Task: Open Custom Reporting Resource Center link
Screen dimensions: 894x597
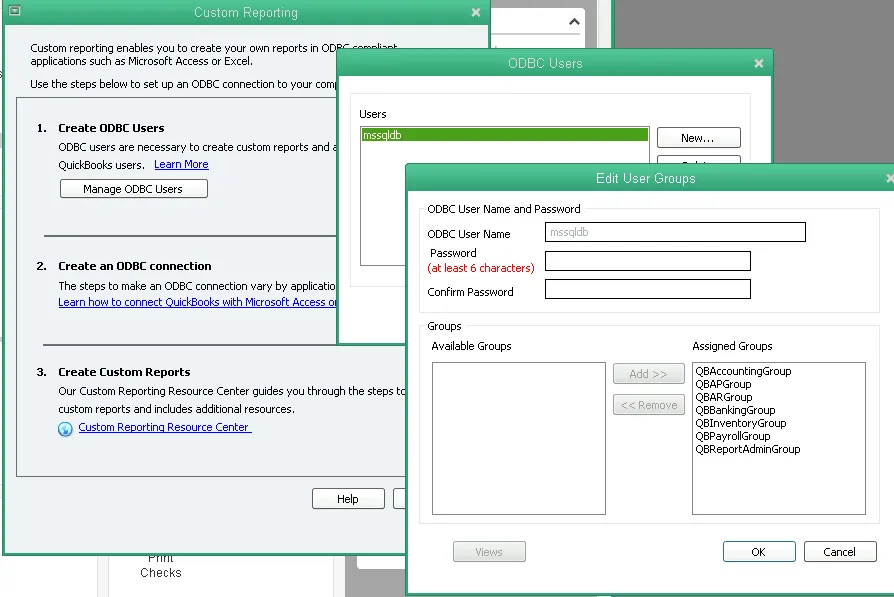Action: point(165,427)
